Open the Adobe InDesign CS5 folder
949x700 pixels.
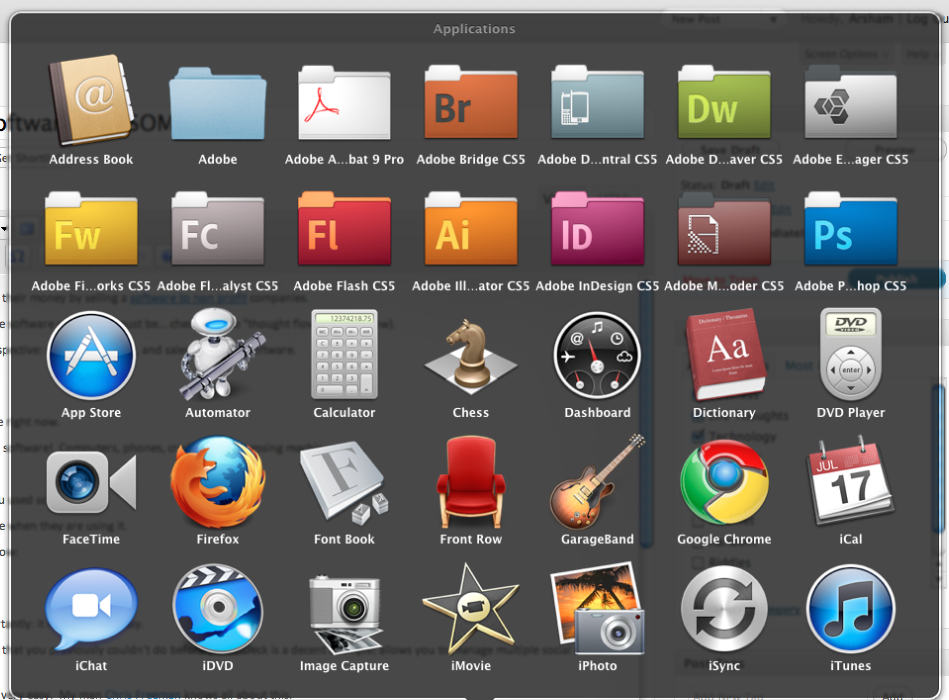pyautogui.click(x=597, y=230)
